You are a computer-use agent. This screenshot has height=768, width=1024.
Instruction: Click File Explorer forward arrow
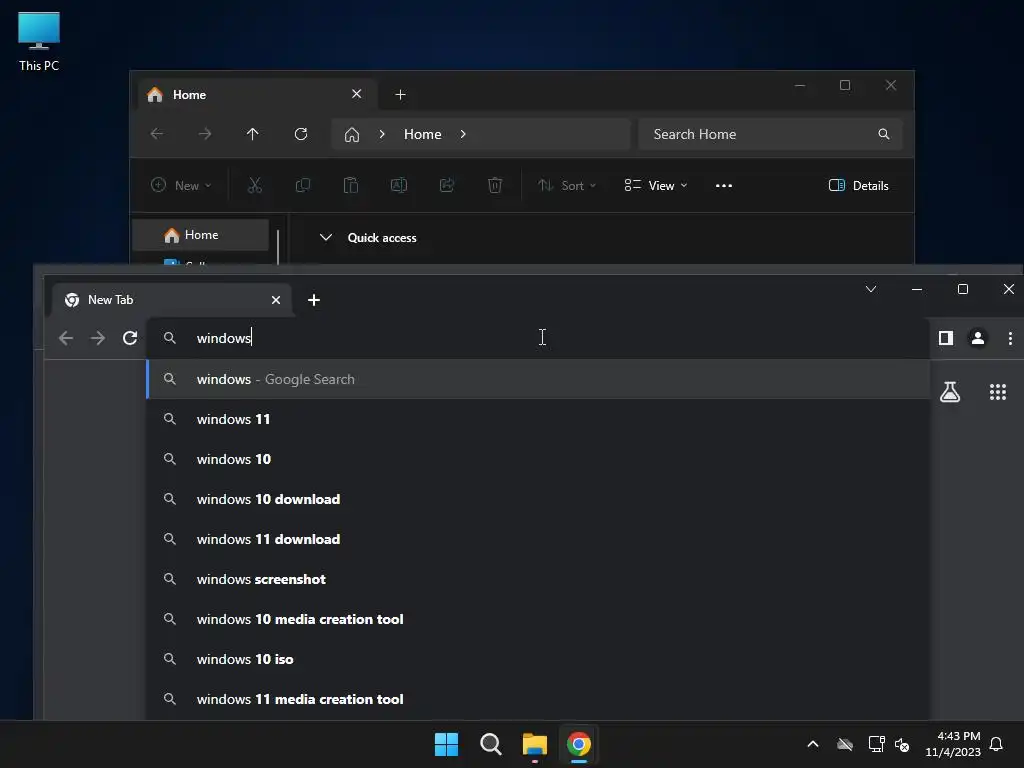pyautogui.click(x=205, y=134)
